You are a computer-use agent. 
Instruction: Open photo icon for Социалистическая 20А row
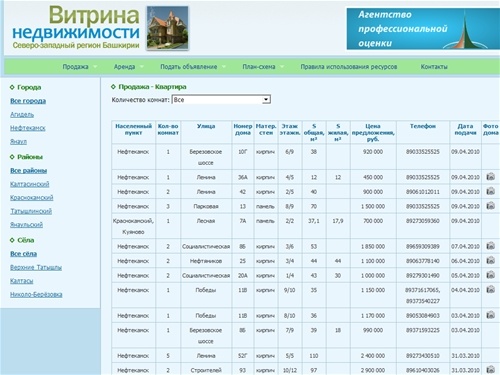490,275
